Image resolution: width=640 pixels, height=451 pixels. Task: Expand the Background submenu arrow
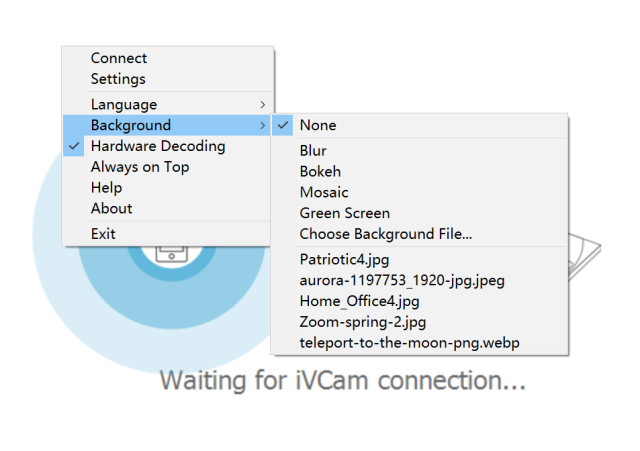point(262,125)
